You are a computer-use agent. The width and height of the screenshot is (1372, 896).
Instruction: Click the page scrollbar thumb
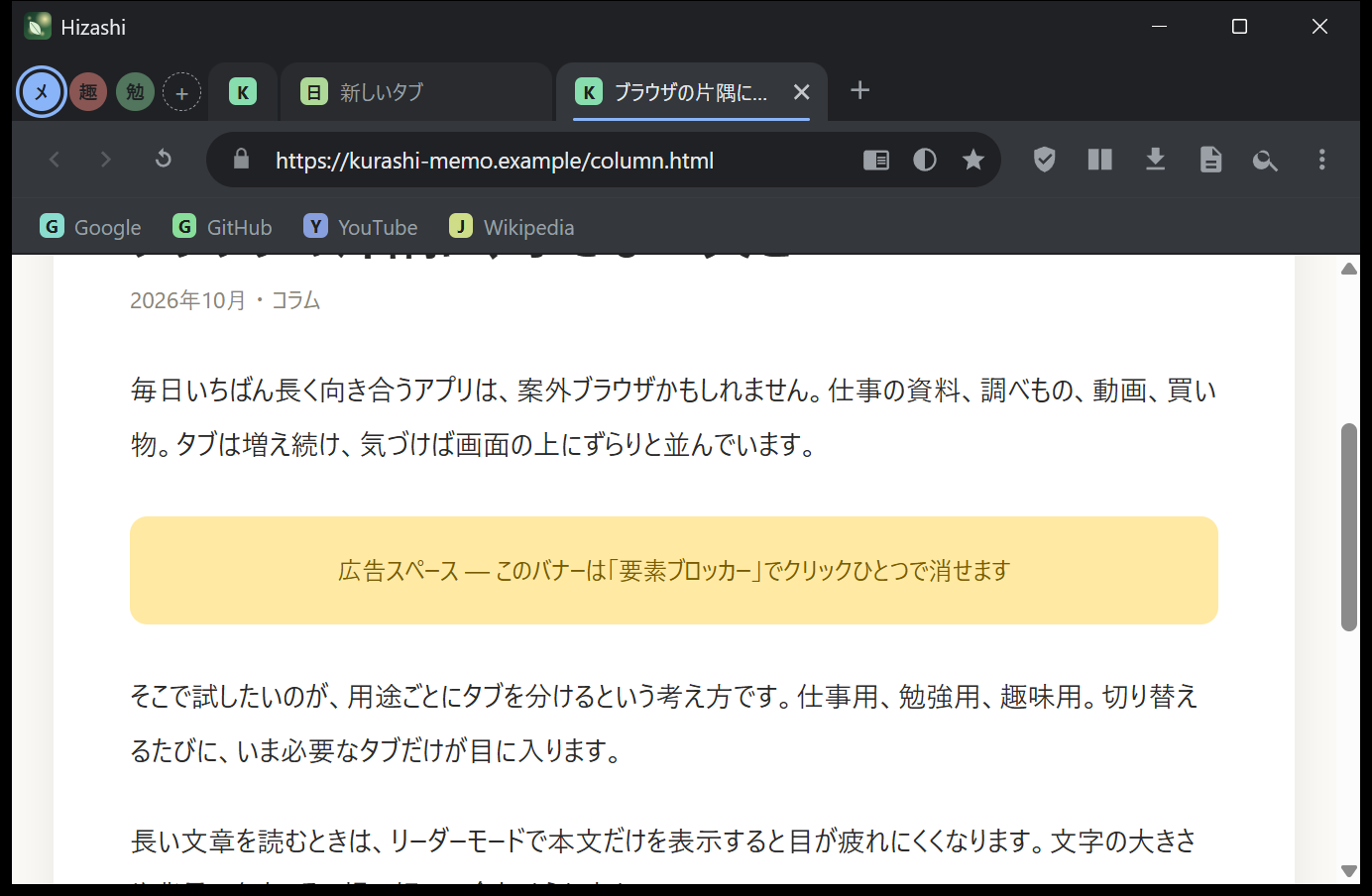coord(1348,527)
